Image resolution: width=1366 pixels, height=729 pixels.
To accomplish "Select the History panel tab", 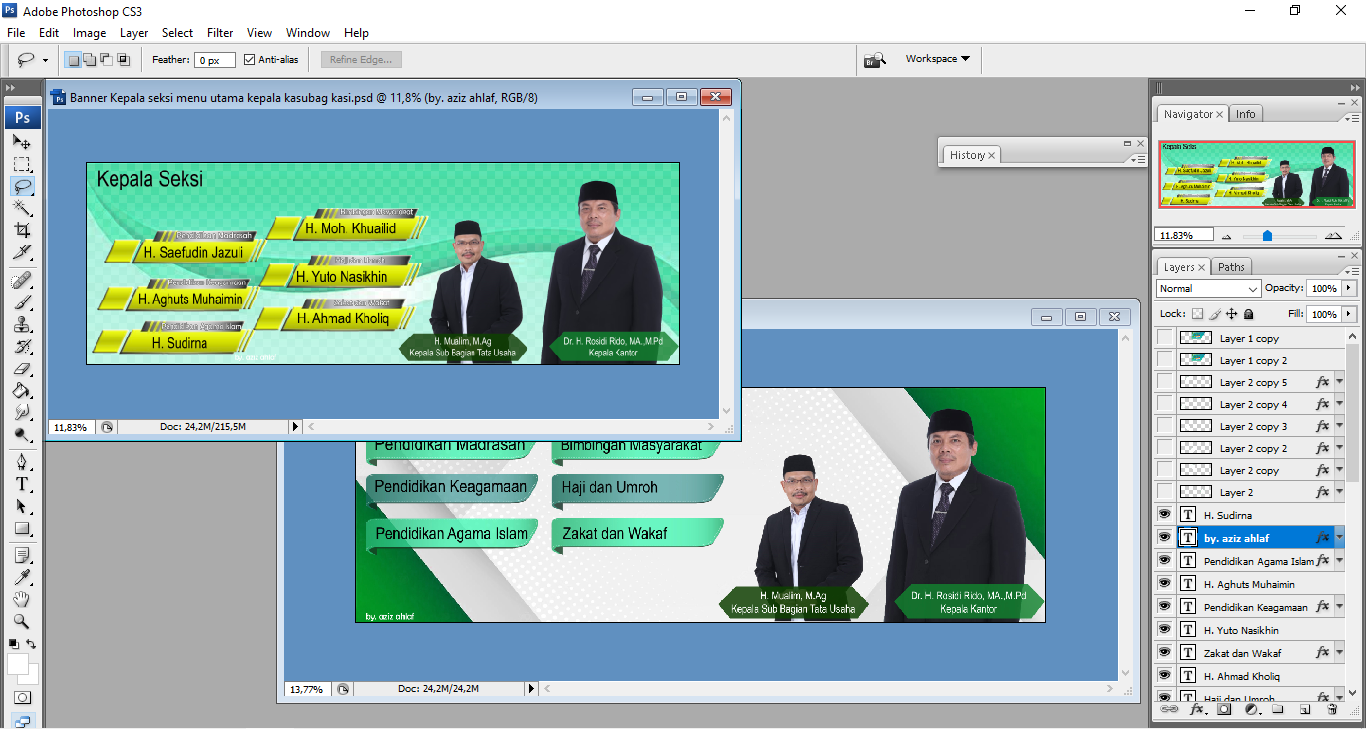I will 972,155.
